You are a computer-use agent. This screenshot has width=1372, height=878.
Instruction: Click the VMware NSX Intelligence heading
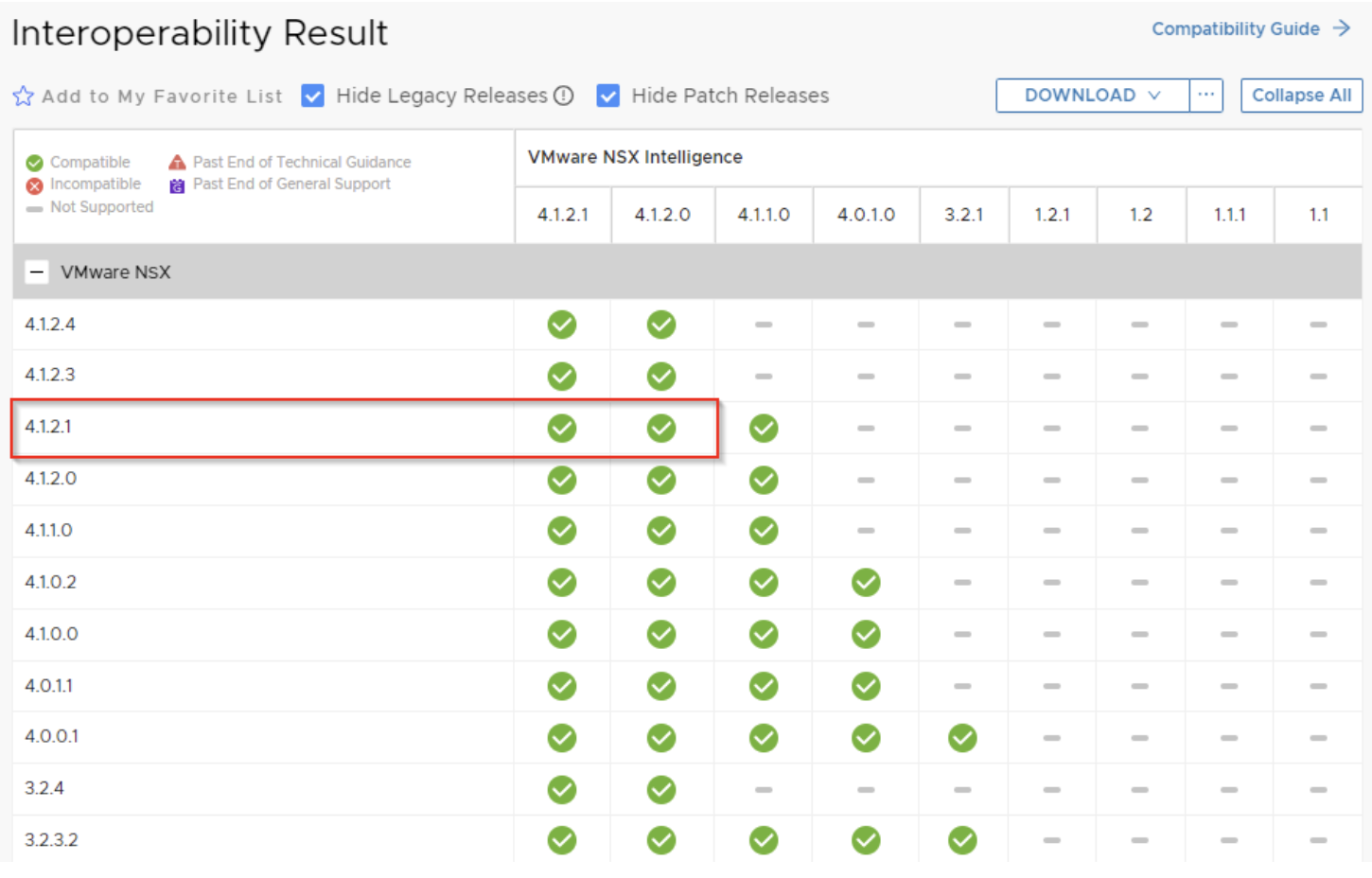point(635,157)
